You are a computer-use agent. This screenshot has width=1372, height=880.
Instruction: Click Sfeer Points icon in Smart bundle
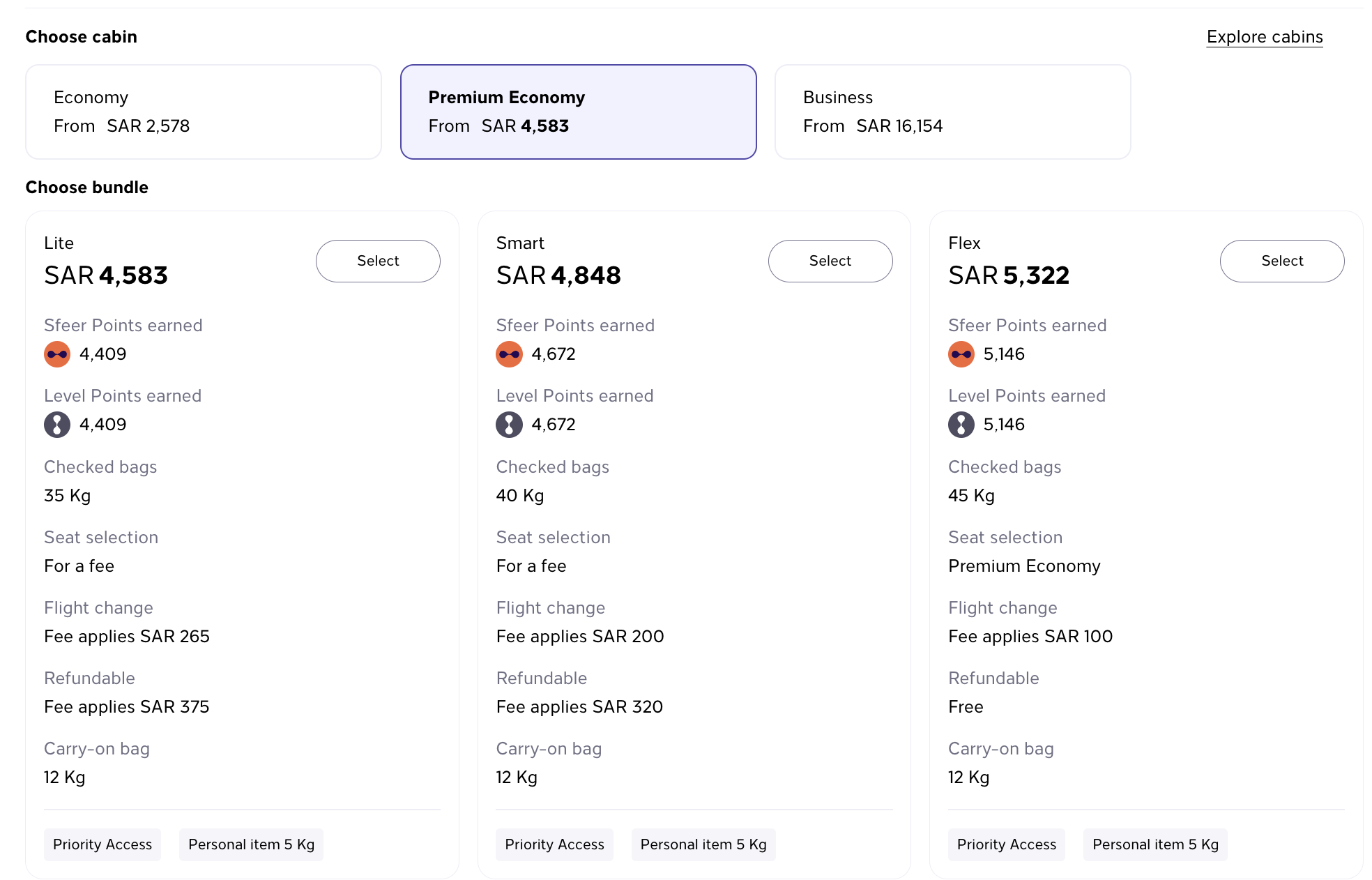pyautogui.click(x=509, y=354)
